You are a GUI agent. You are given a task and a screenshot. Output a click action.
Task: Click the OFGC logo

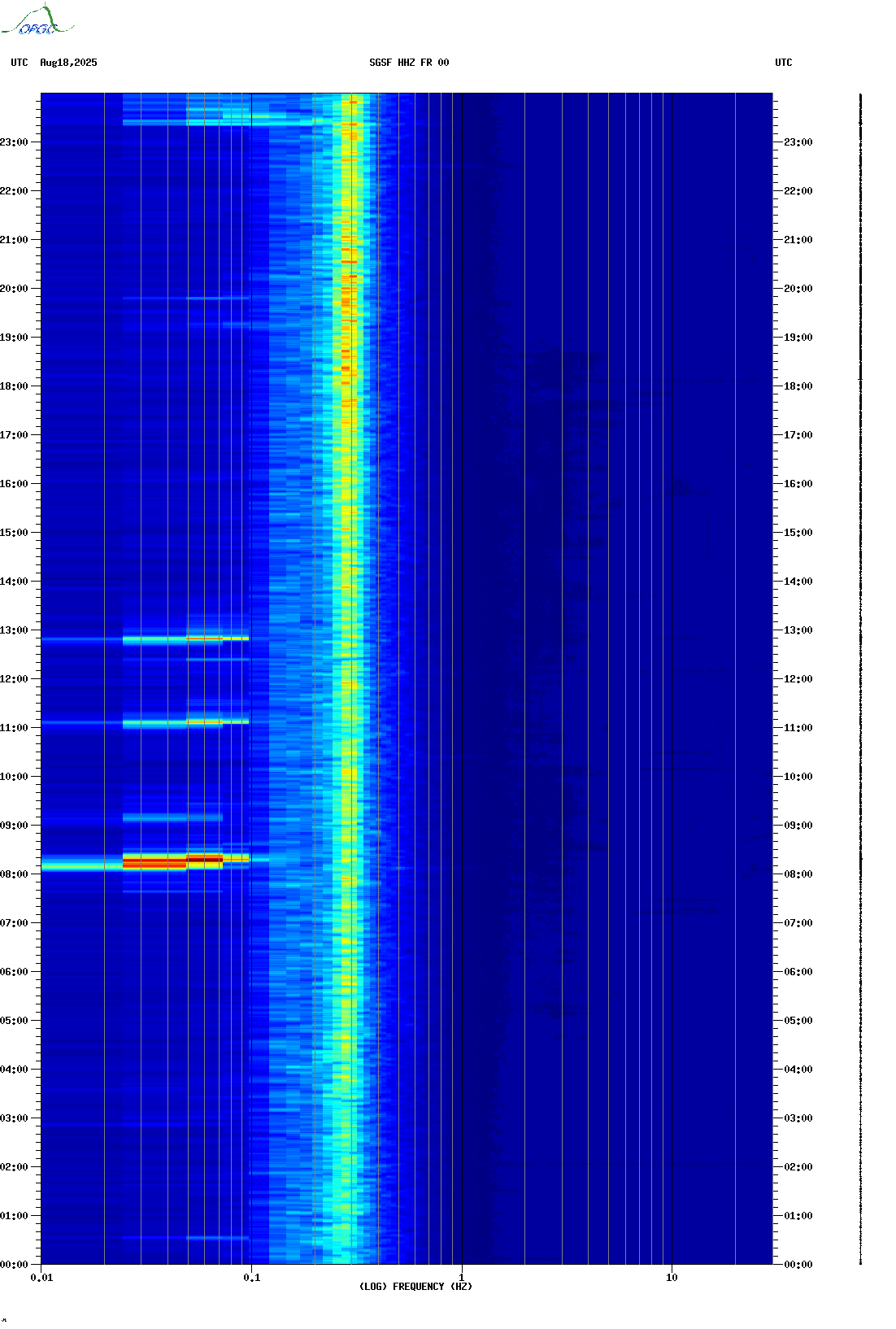pos(37,20)
